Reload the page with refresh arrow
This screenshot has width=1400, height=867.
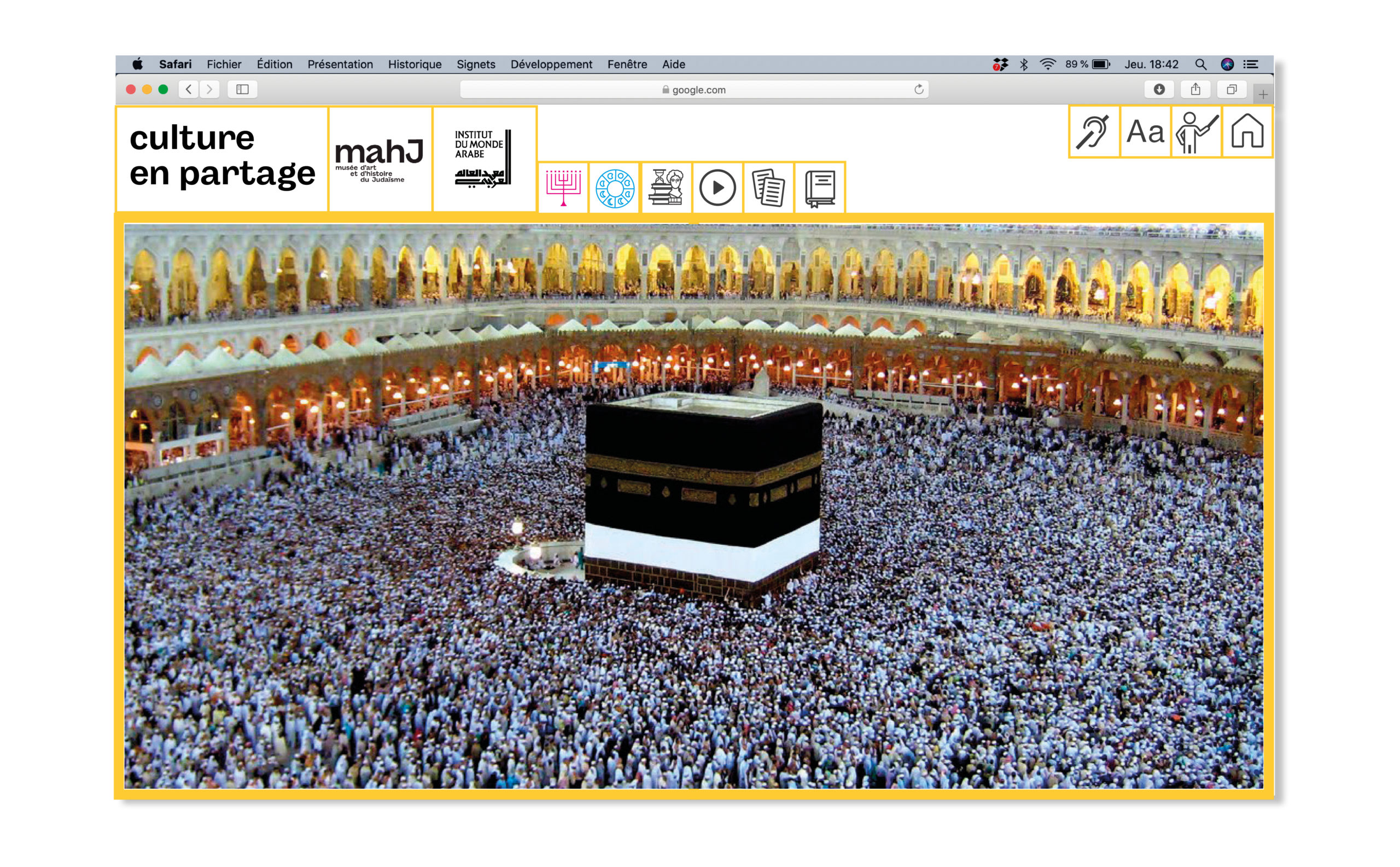[918, 90]
